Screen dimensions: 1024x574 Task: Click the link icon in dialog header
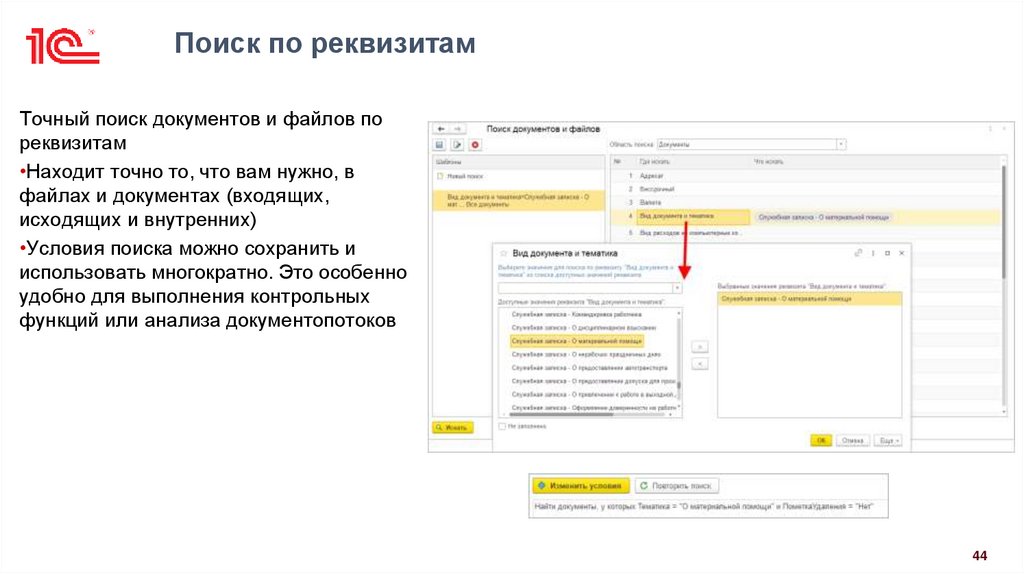coord(858,253)
